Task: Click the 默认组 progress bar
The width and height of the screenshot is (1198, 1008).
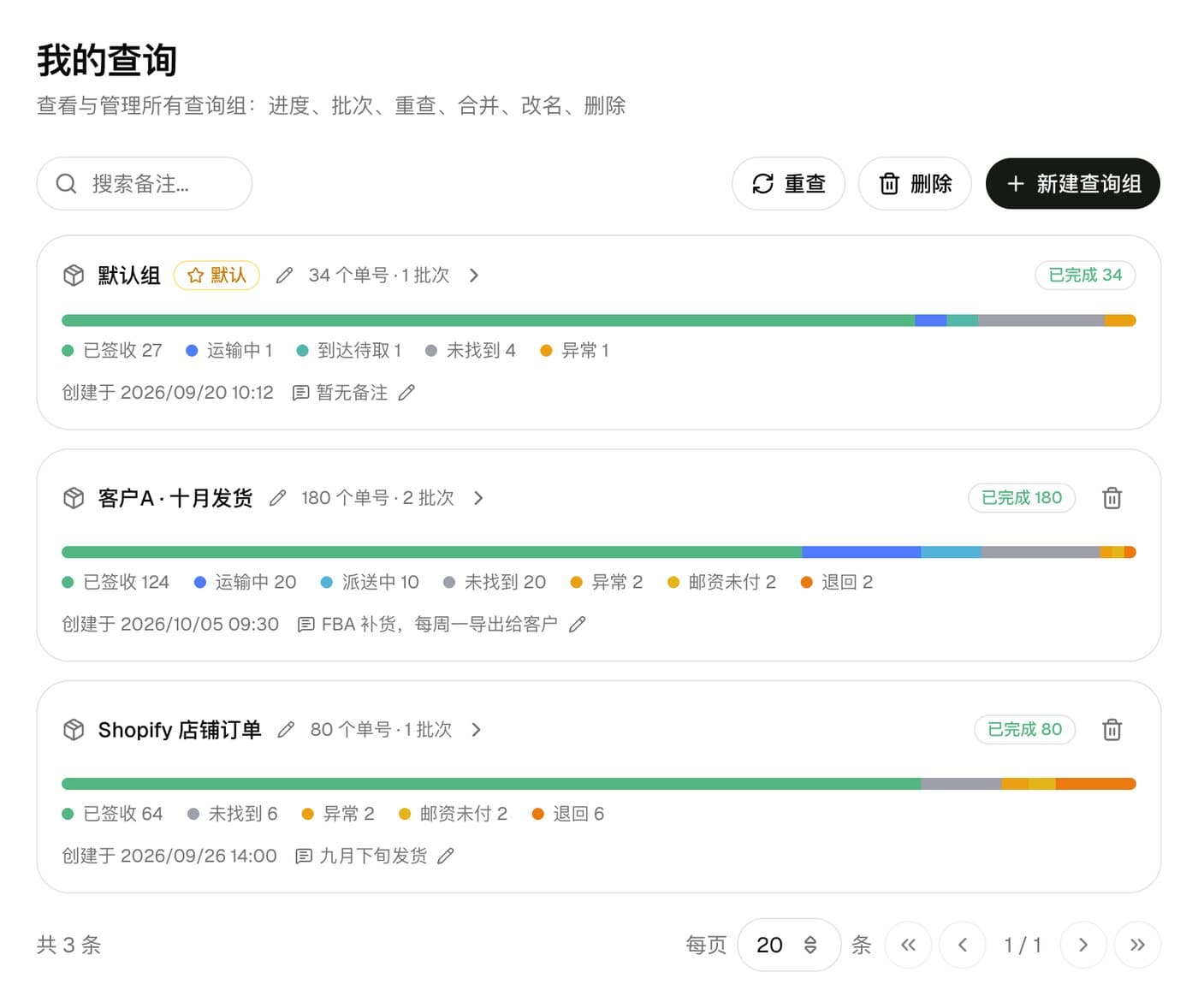Action: click(599, 321)
